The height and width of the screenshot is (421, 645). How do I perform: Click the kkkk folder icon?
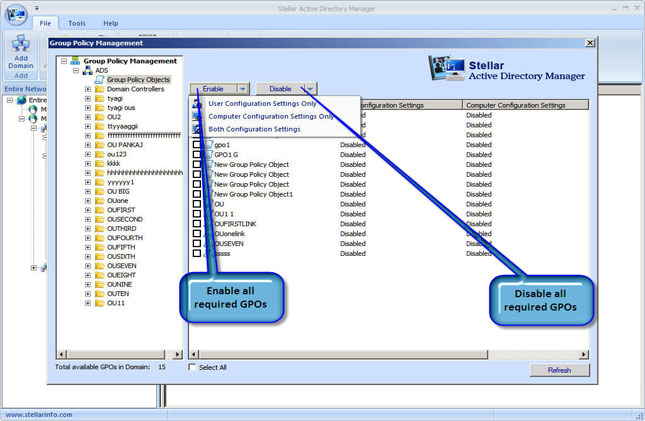[99, 163]
